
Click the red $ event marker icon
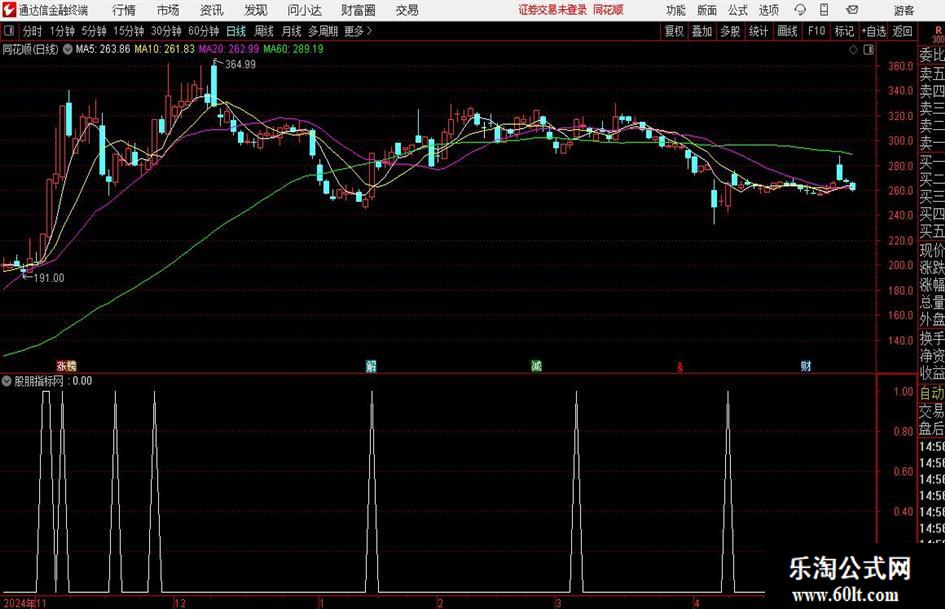click(x=680, y=367)
